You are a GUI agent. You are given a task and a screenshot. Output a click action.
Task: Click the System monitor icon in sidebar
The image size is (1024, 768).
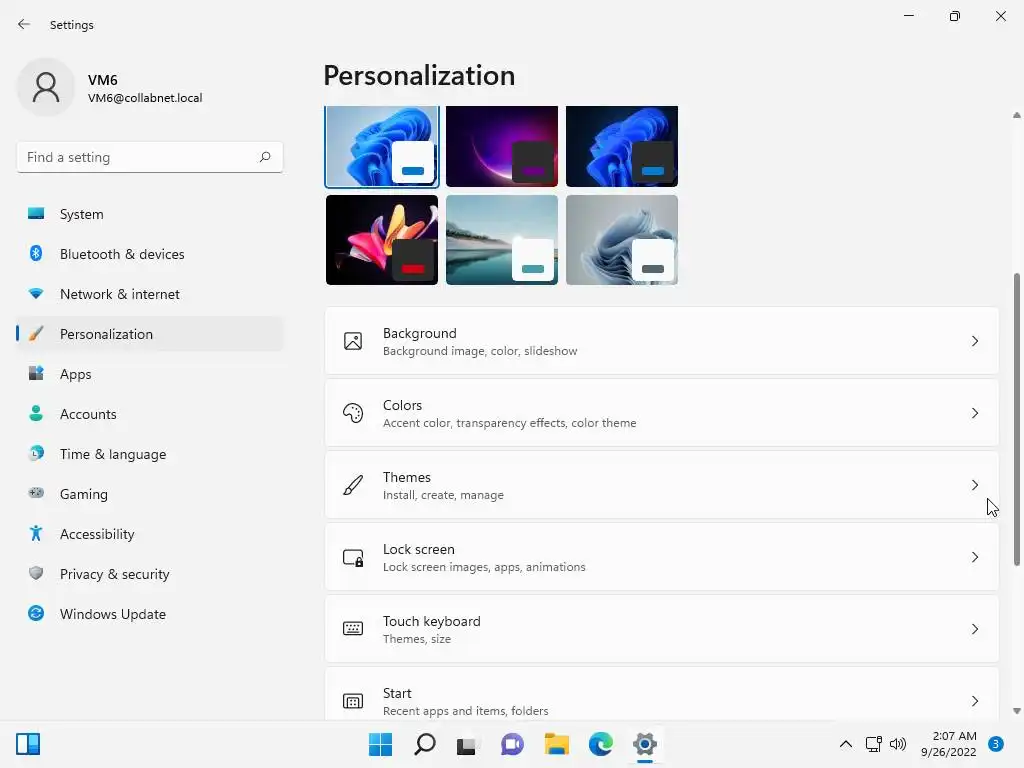coord(36,214)
